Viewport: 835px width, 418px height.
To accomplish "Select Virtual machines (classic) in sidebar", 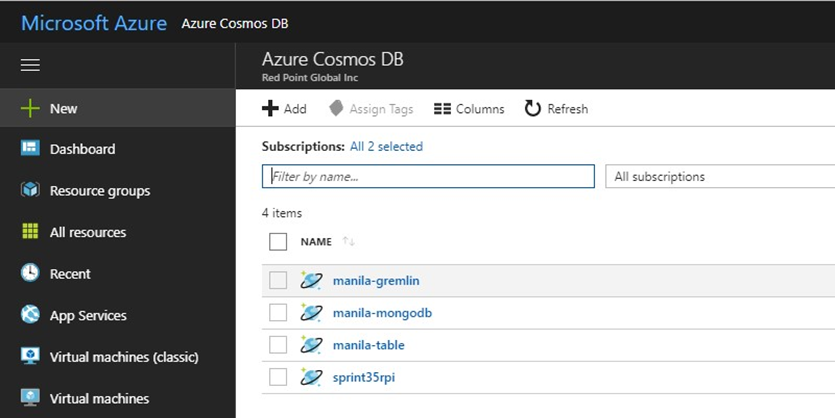I will click(x=124, y=357).
